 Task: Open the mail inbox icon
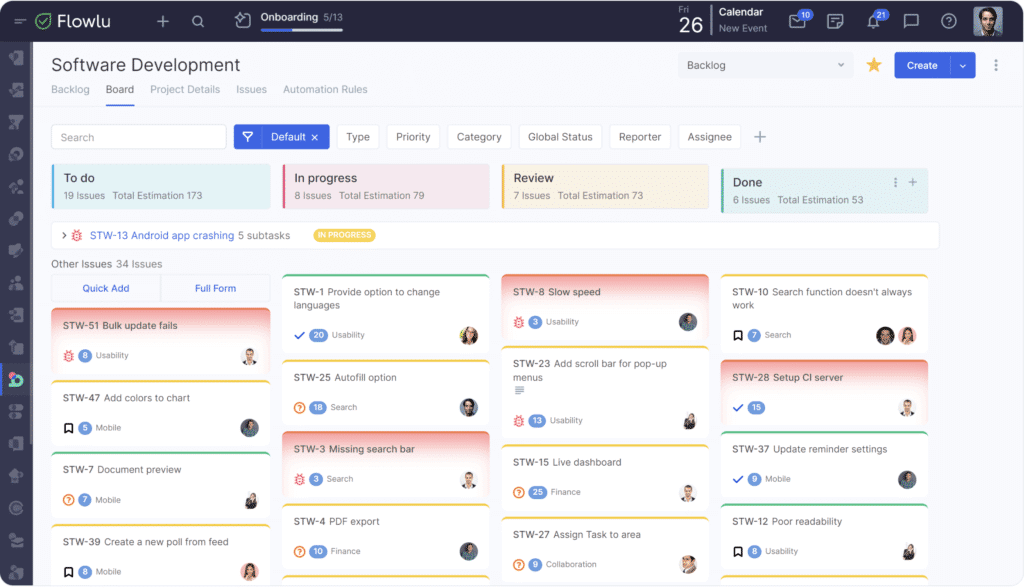pyautogui.click(x=797, y=21)
